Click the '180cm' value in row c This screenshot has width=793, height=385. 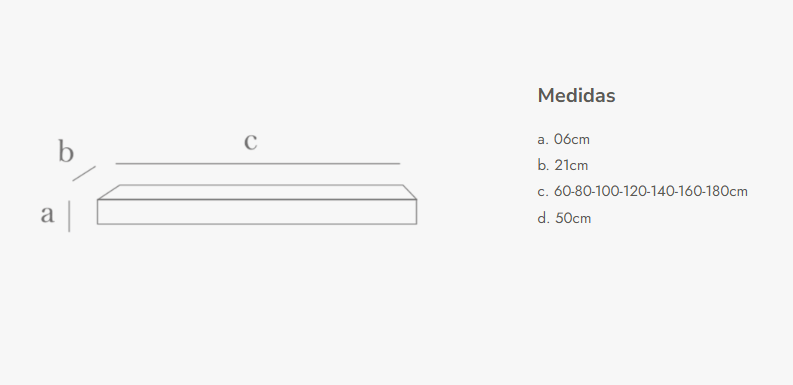(x=726, y=192)
